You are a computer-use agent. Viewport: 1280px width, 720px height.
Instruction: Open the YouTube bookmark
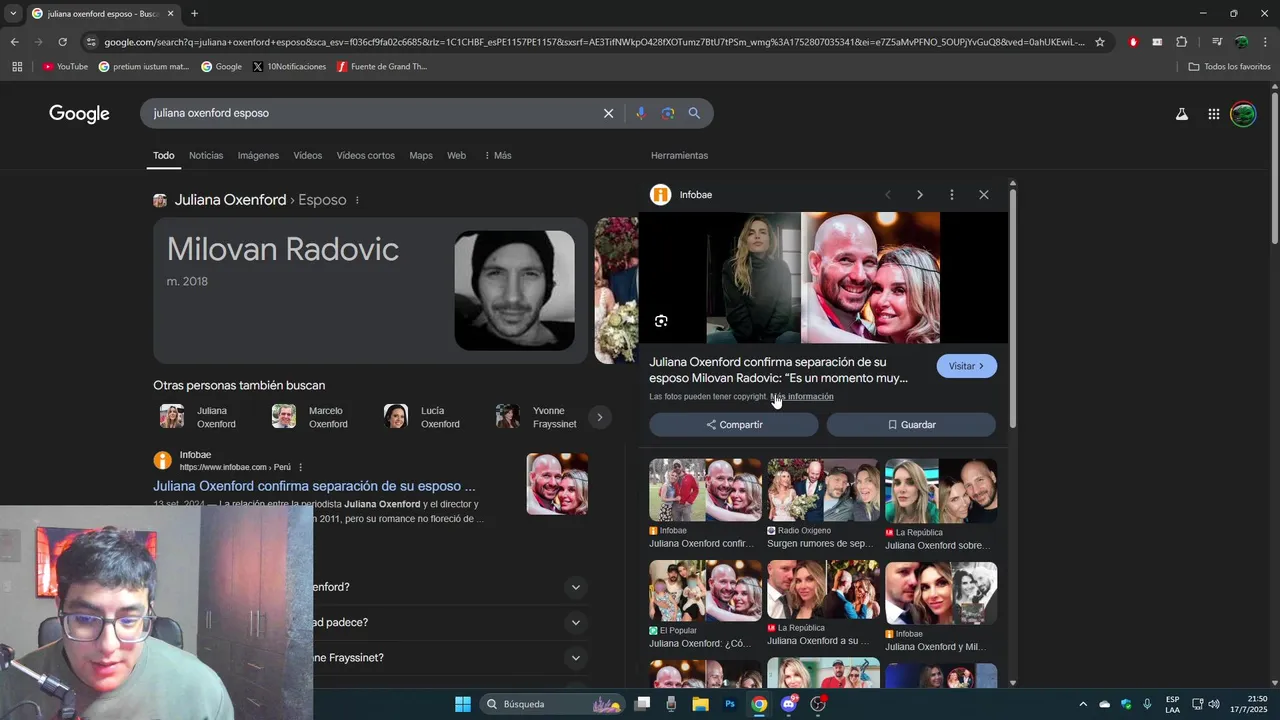click(x=65, y=67)
